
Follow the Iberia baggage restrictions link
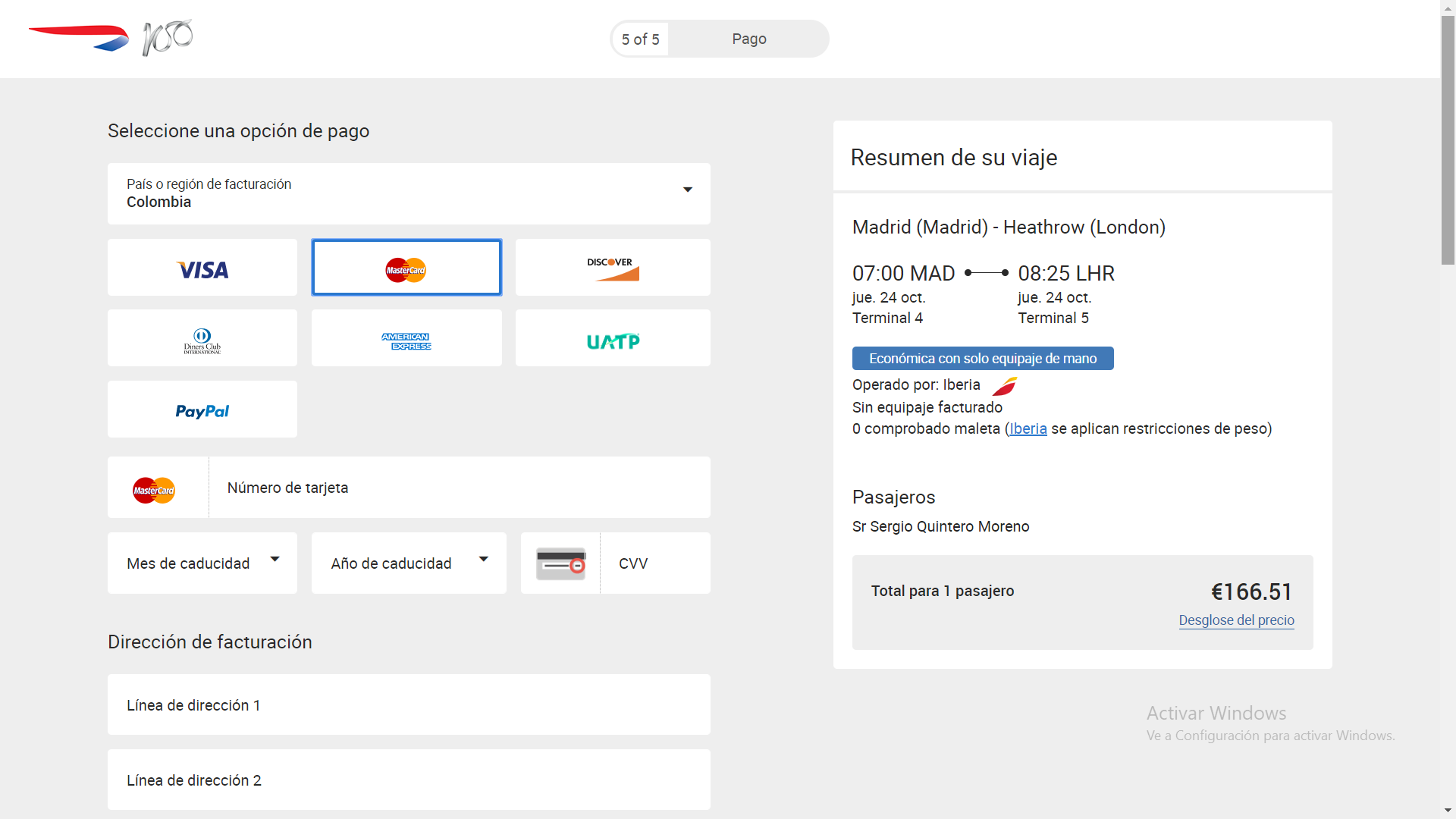1028,429
